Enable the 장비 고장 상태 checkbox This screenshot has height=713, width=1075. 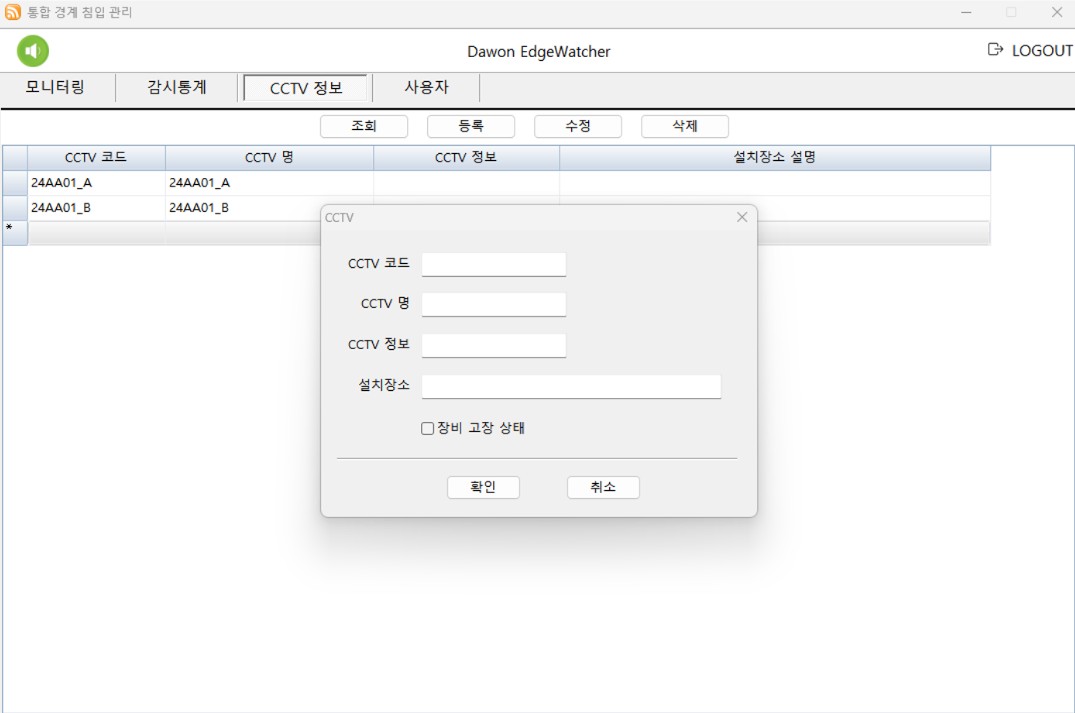[x=428, y=428]
